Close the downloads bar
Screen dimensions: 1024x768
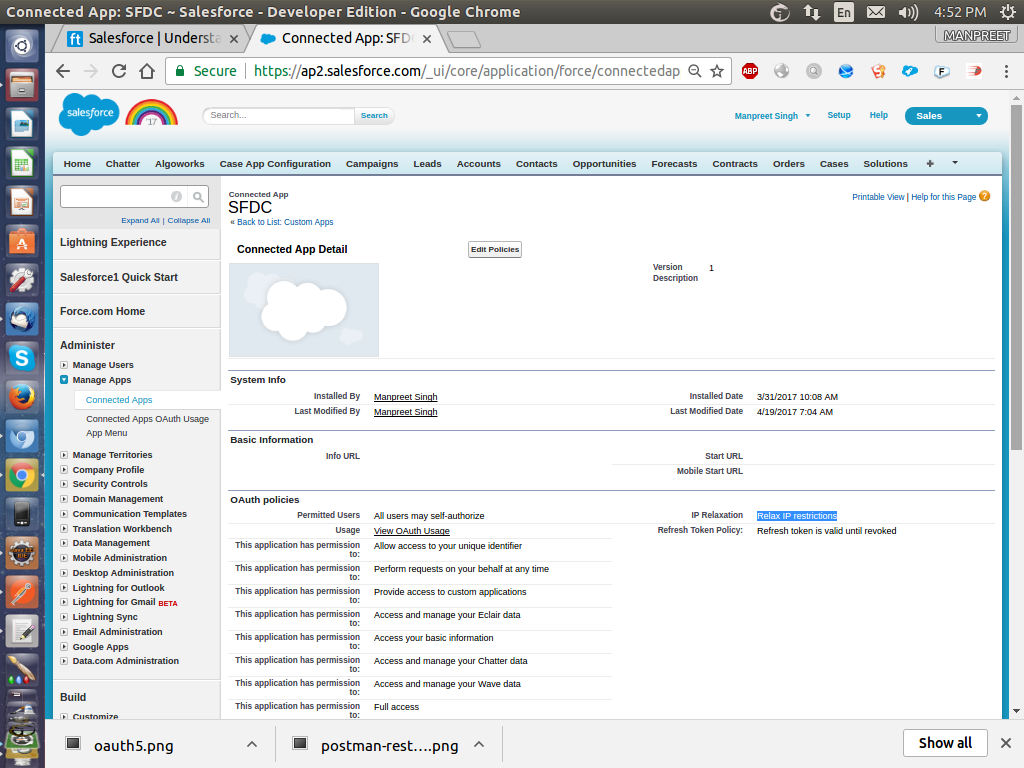[1006, 743]
